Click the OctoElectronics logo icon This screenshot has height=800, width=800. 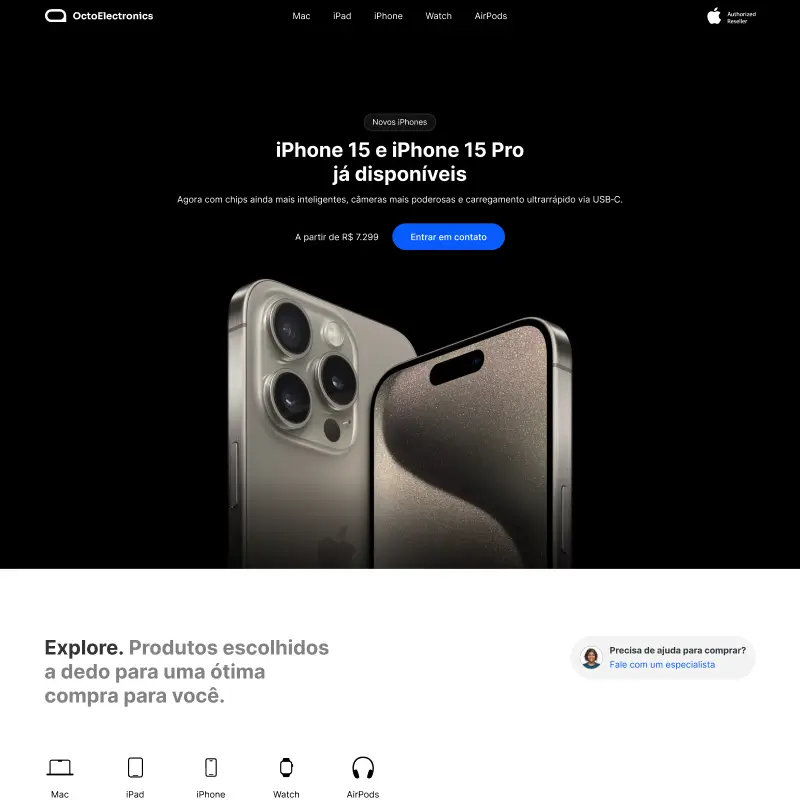click(56, 16)
